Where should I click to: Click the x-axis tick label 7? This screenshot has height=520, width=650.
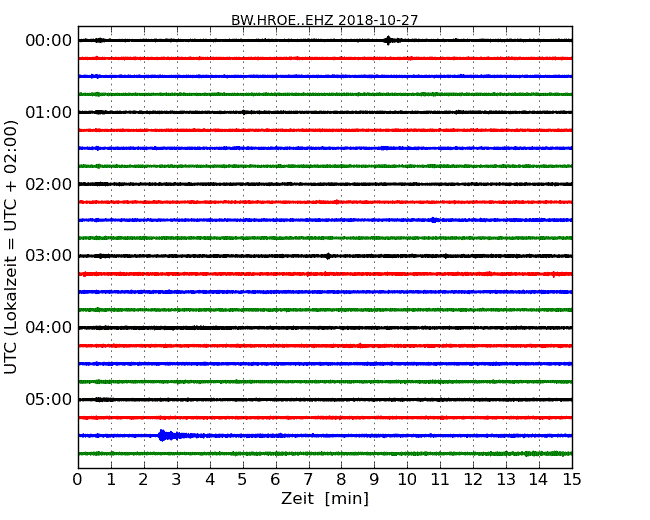tap(308, 479)
